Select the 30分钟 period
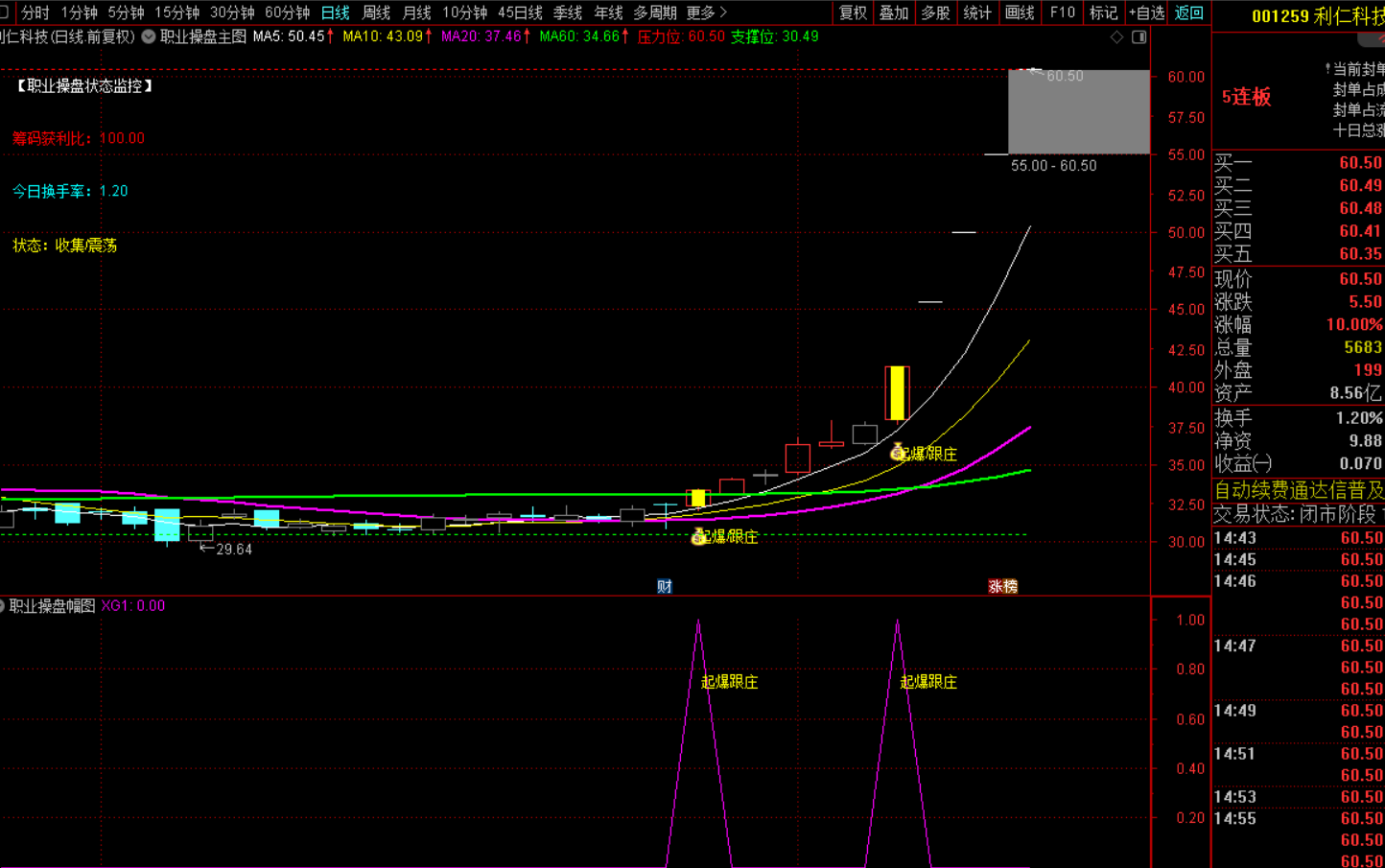Viewport: 1385px width, 868px height. [232, 12]
